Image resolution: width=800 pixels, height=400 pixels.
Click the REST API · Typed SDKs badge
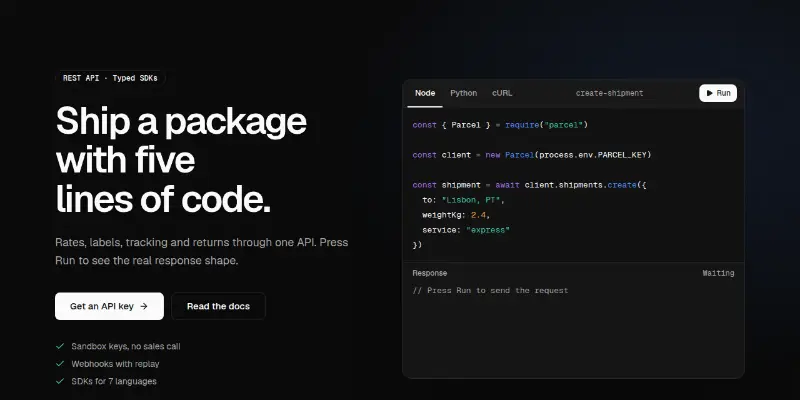pos(110,78)
